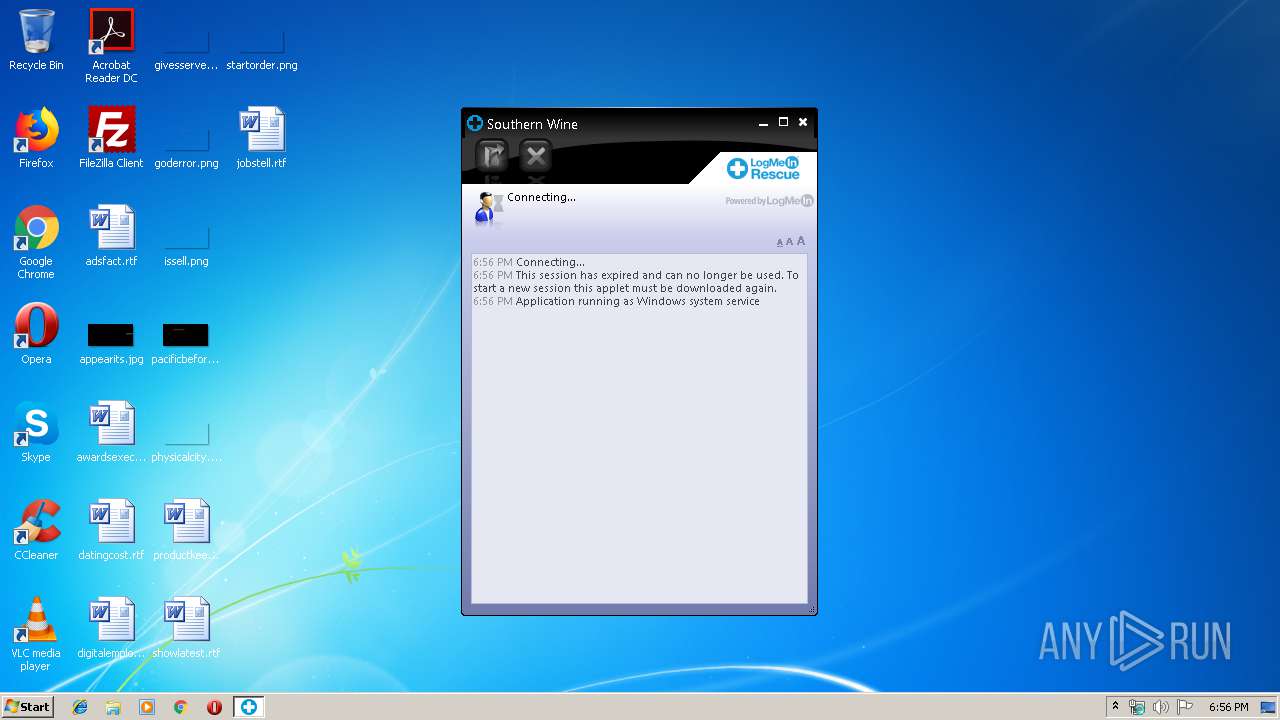Screen dimensions: 1280x720
Task: Select the Skype desktop shortcut
Action: click(x=36, y=432)
